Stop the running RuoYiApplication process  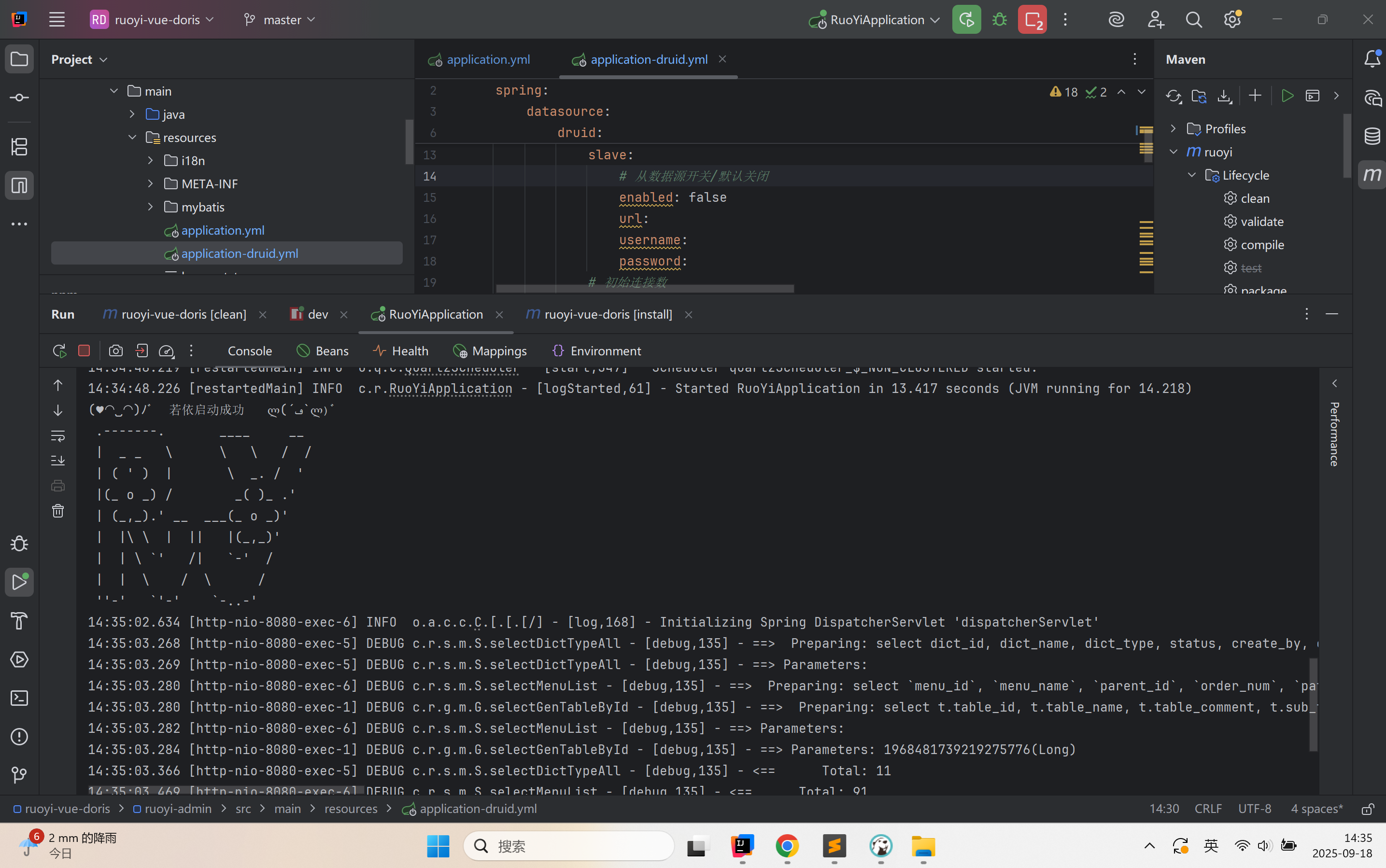(84, 351)
